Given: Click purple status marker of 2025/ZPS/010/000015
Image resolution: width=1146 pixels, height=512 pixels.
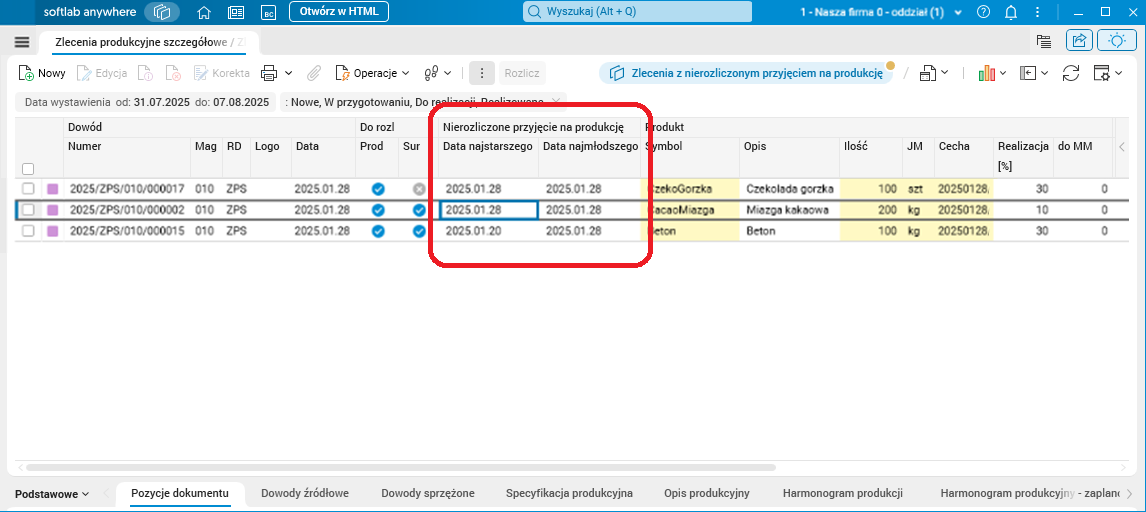Looking at the screenshot, I should tap(53, 231).
